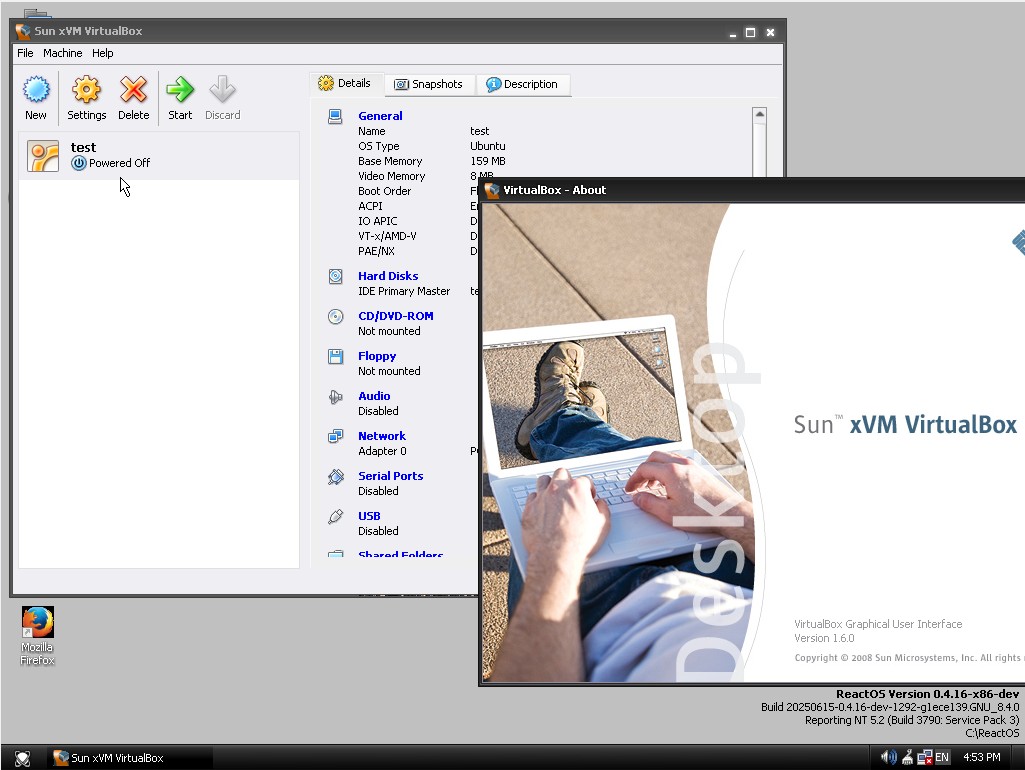Click the VirtualBox - About title bar icon

492,190
